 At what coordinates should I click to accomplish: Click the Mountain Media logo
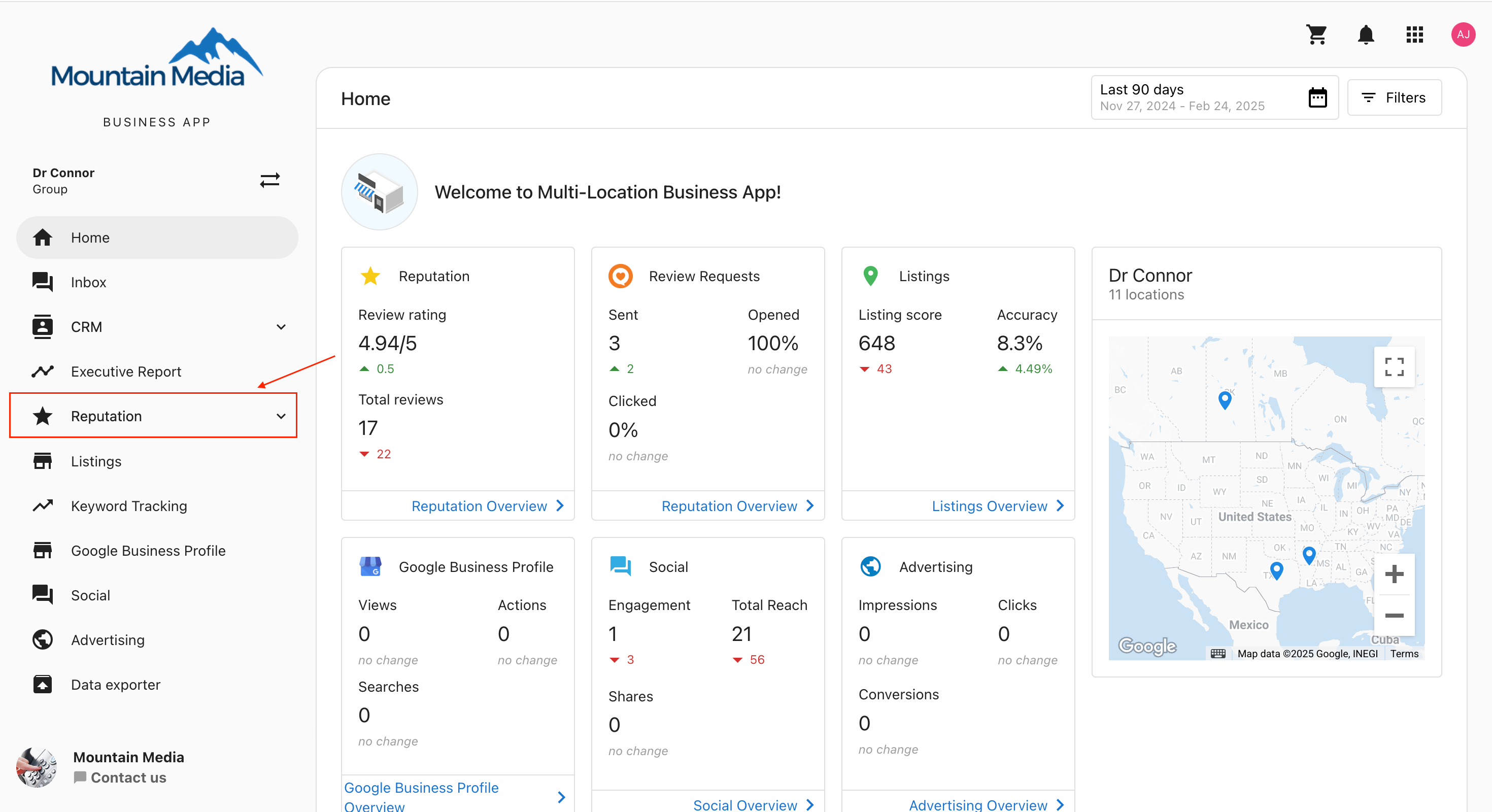click(x=156, y=58)
